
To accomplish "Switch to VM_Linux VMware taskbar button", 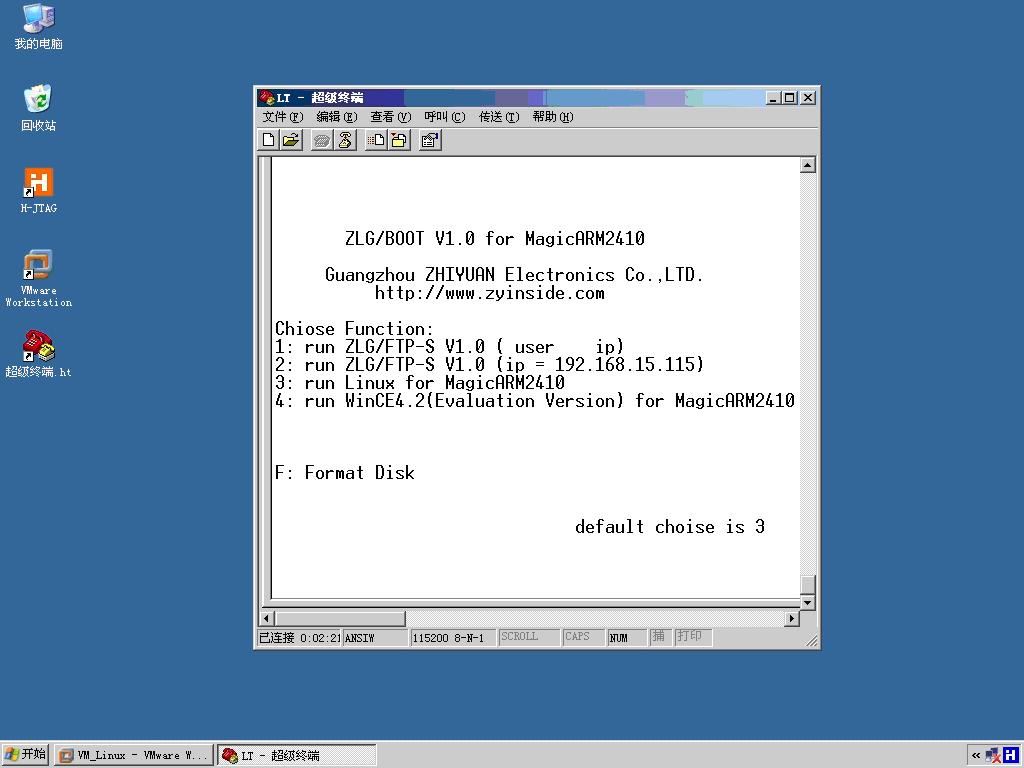I will click(134, 755).
